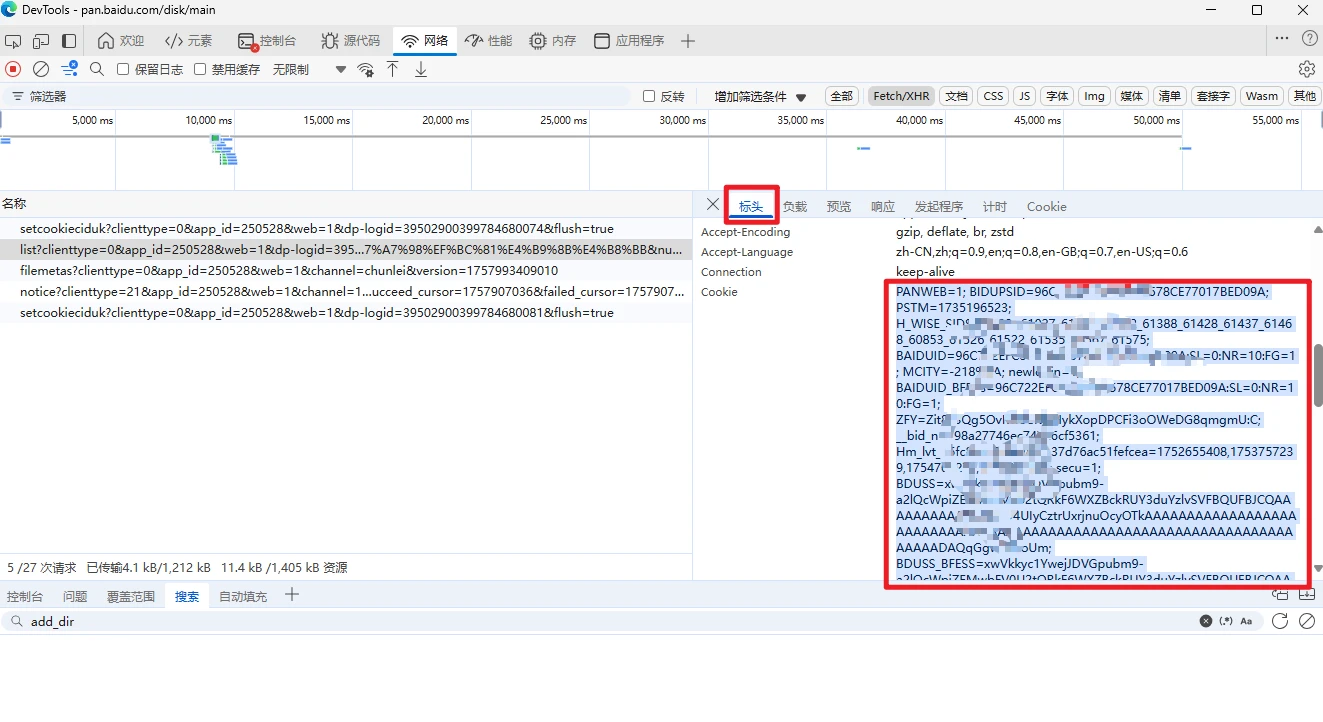Open Network panel settings gear
The image size is (1323, 722).
1306,69
